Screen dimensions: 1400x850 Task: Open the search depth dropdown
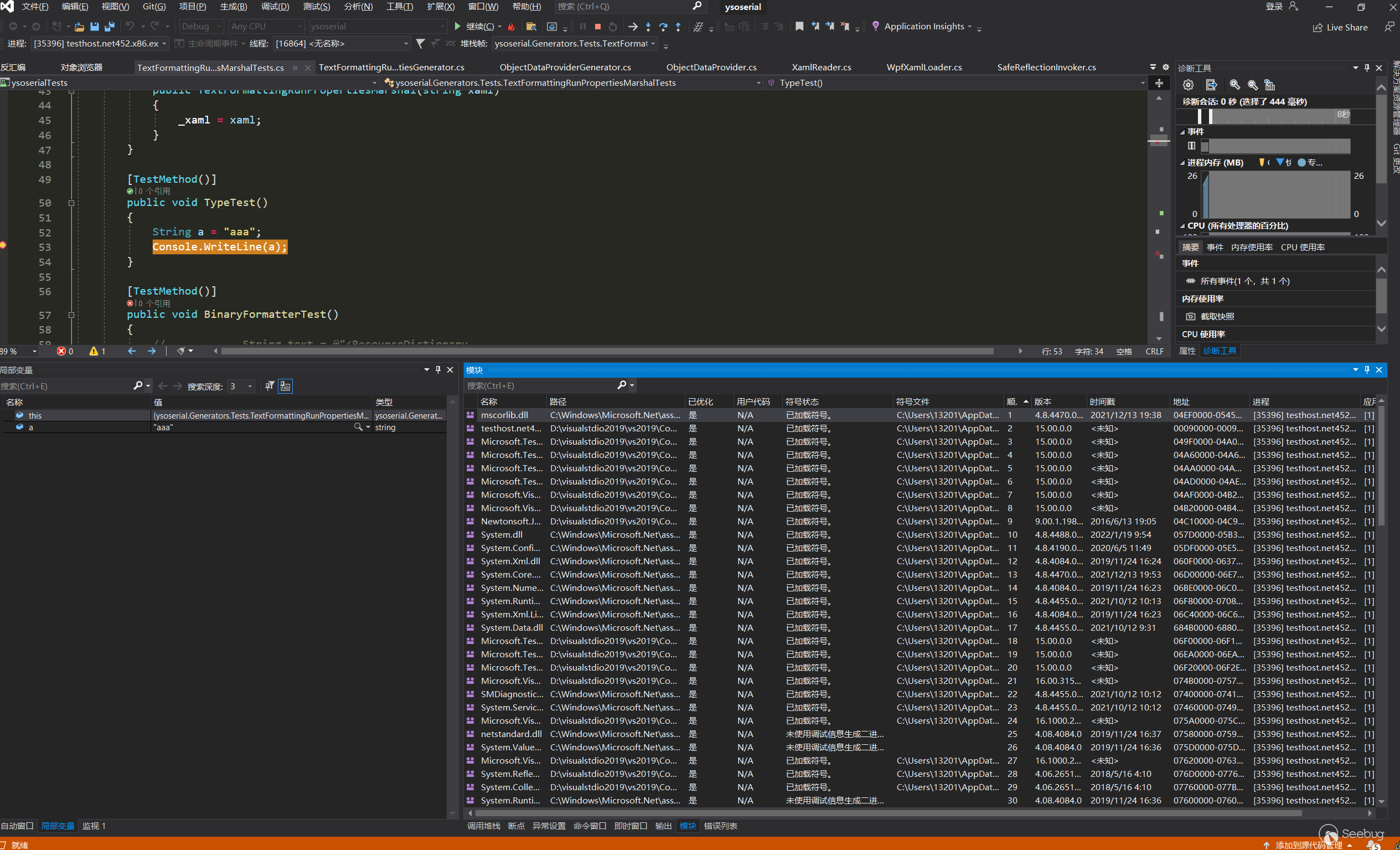[x=250, y=387]
